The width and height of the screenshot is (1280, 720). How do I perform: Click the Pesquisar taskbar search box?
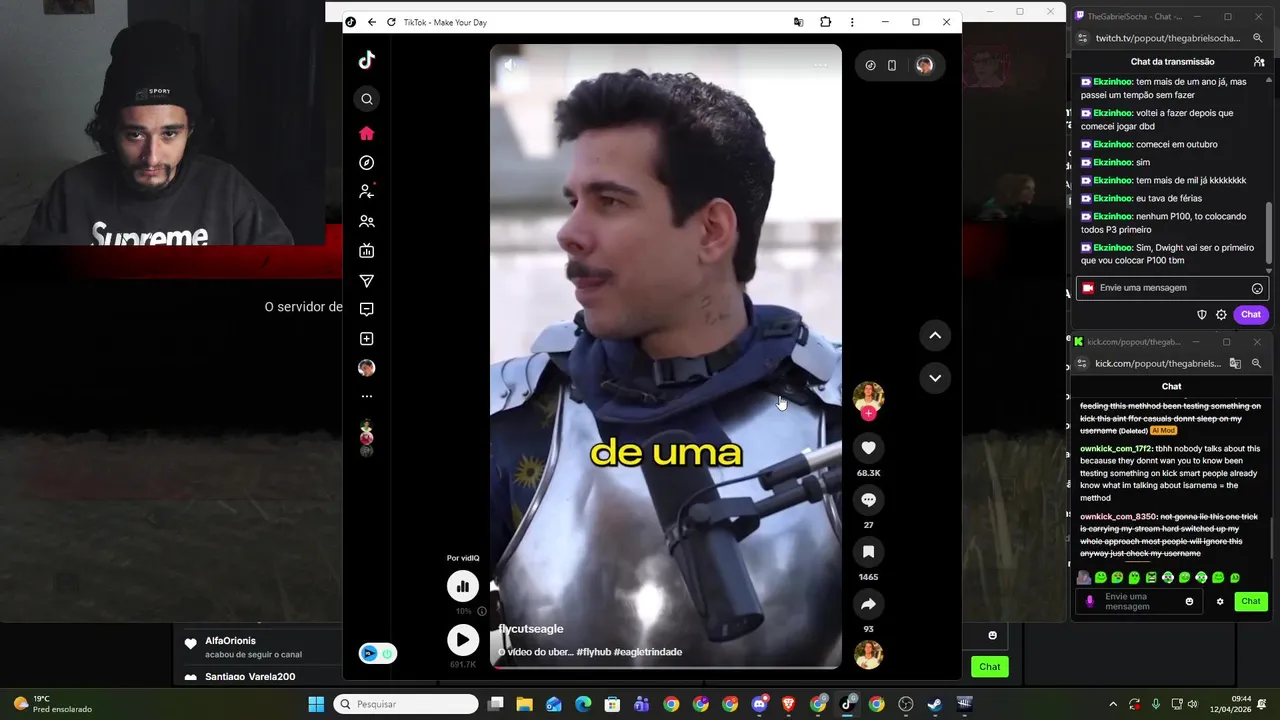pos(406,704)
